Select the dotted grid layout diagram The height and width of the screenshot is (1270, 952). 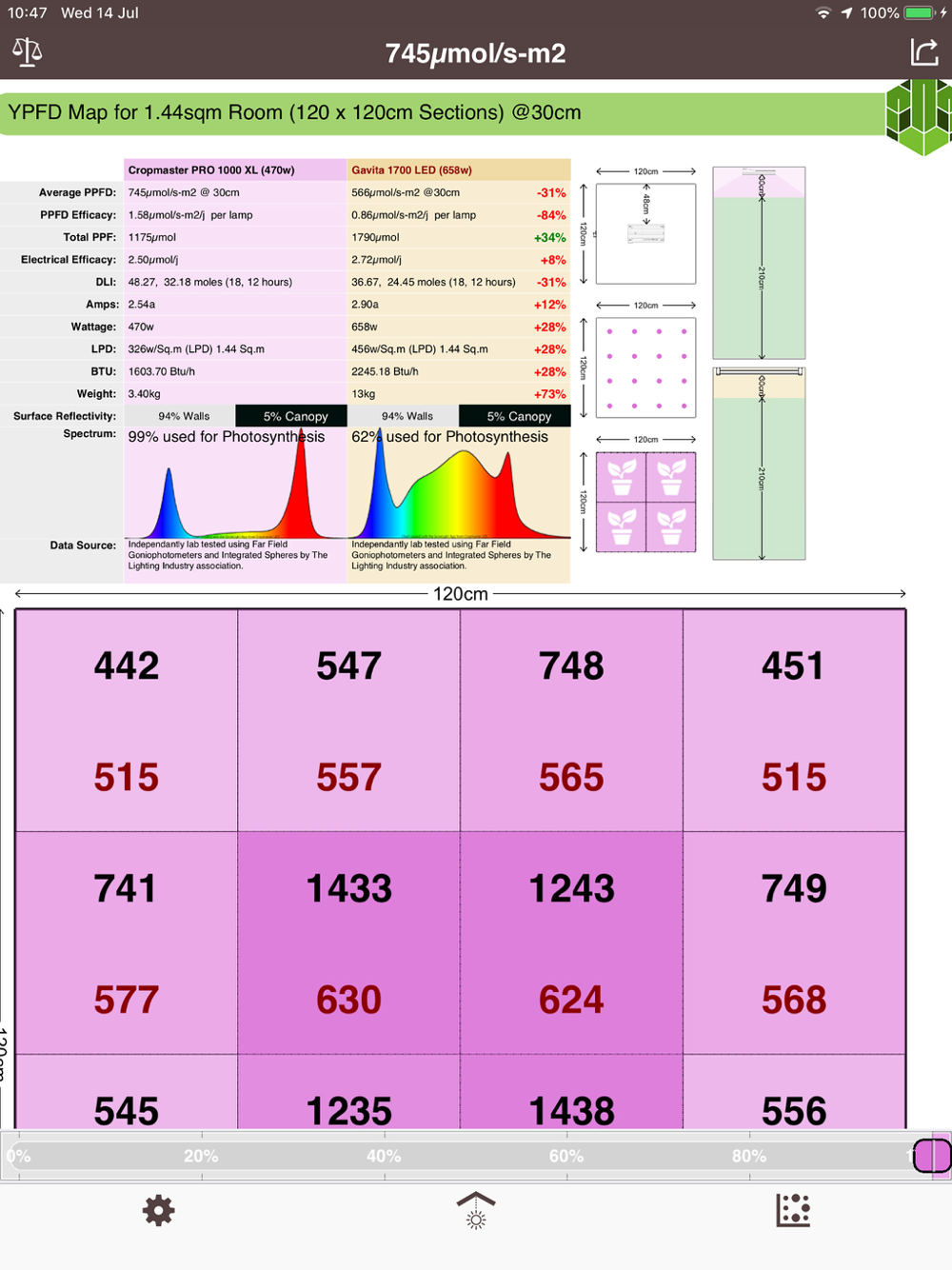pos(645,367)
